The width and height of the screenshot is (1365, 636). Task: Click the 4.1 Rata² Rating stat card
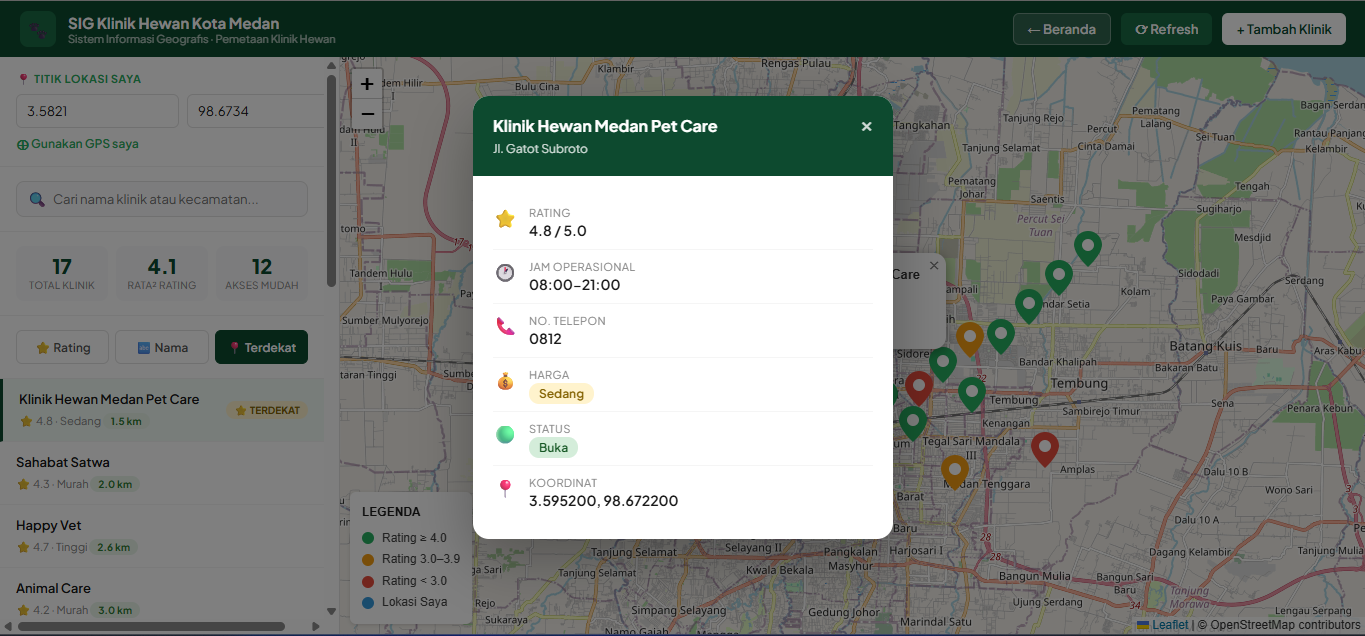coord(162,274)
